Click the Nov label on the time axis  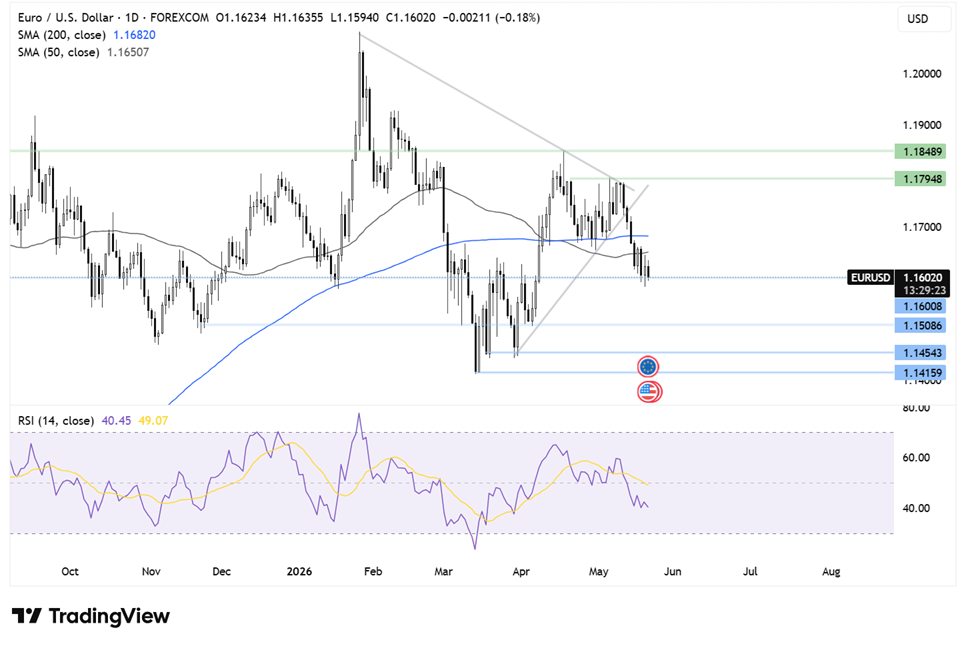click(x=151, y=571)
